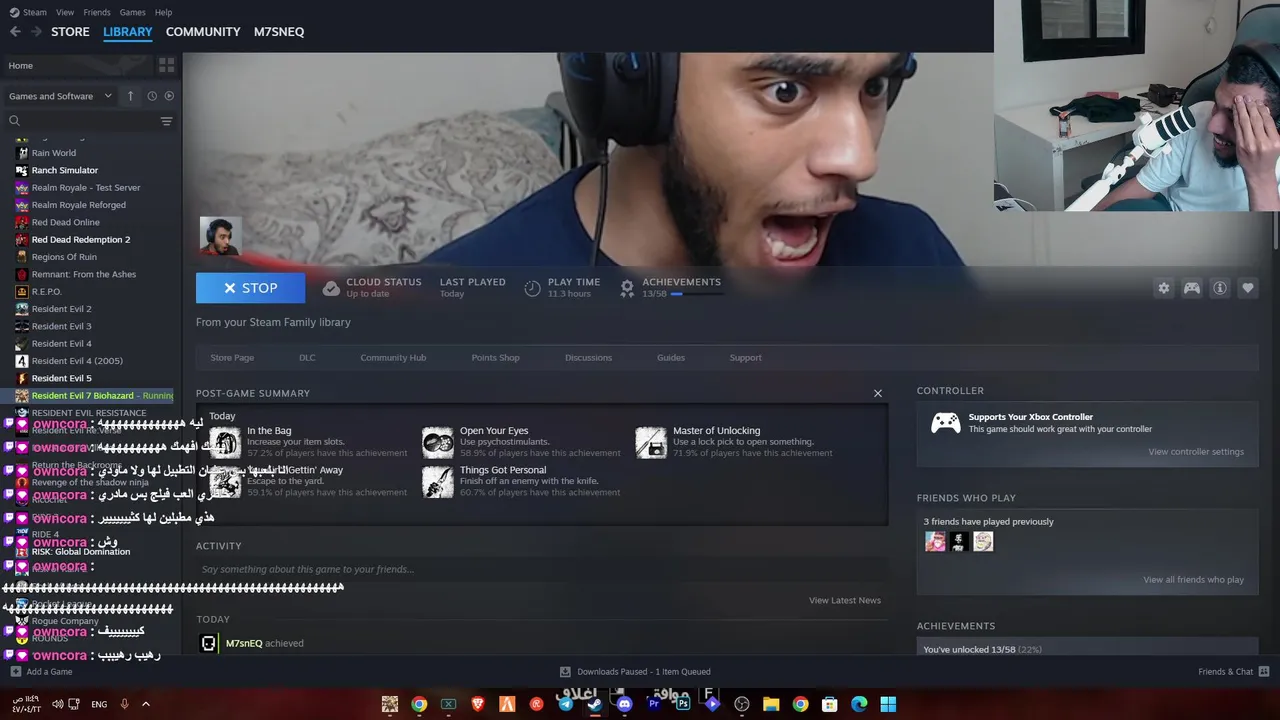Click the achievements gear-badge icon
This screenshot has height=720, width=1280.
tap(627, 288)
